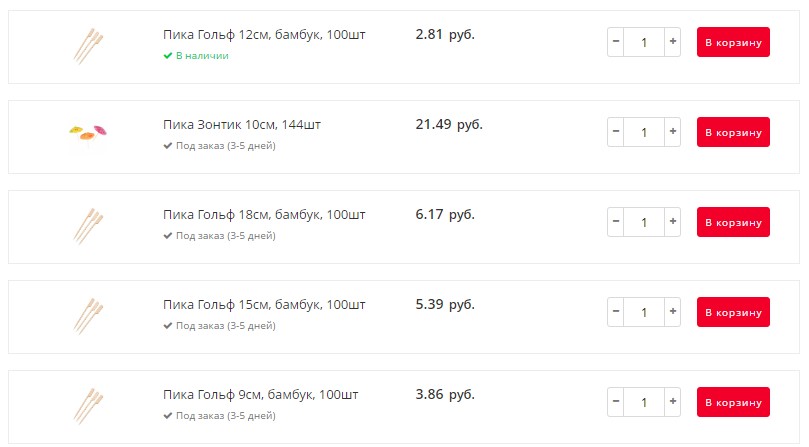Click minus for Пика Гольф 15см
809x447 pixels.
(616, 312)
